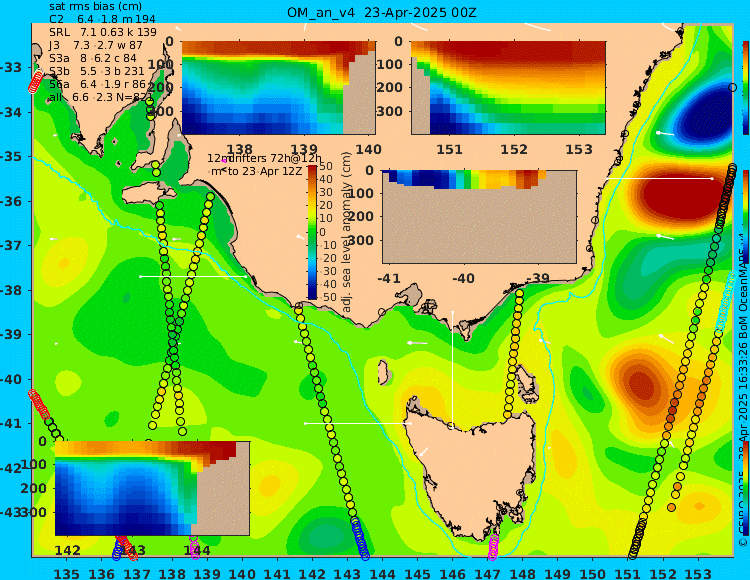Click Flinders Island northeast of Tasmania
This screenshot has height=580, width=750.
pos(526,383)
